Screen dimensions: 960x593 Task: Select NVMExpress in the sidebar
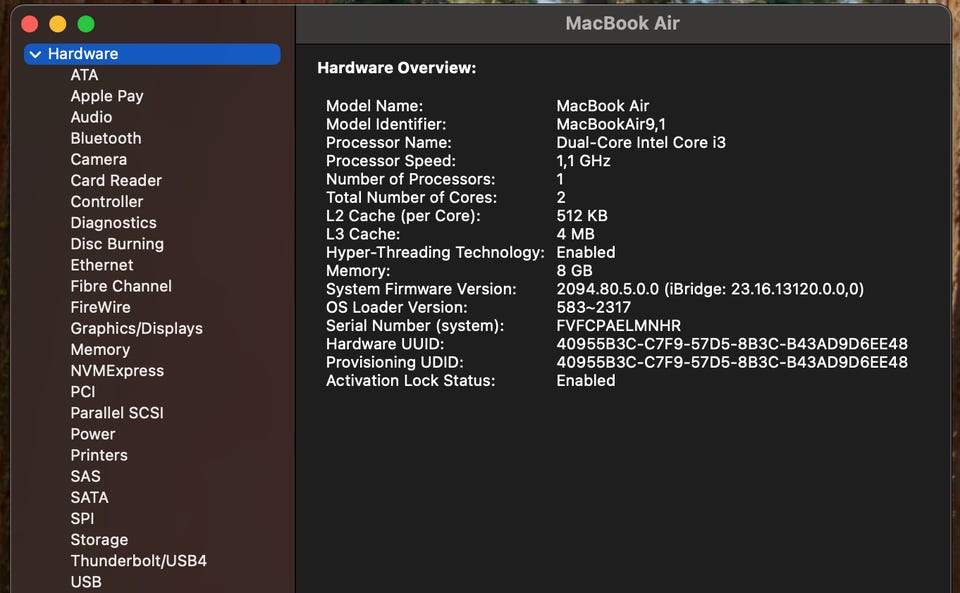[117, 371]
